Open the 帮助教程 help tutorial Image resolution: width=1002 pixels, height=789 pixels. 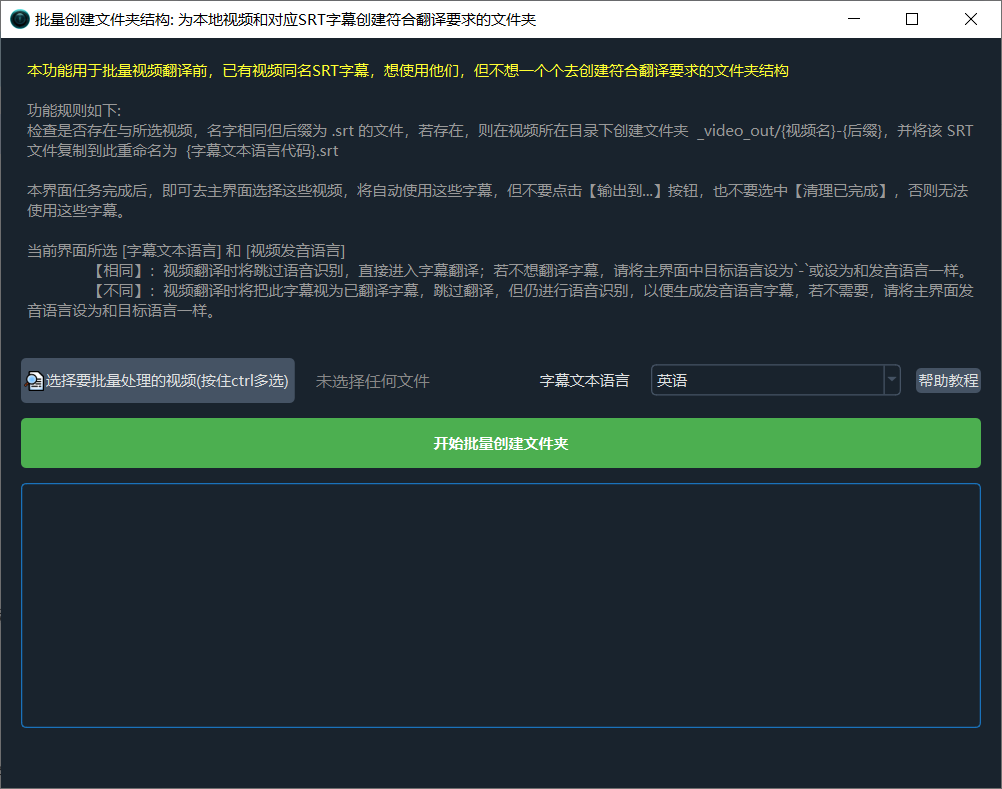tap(948, 381)
